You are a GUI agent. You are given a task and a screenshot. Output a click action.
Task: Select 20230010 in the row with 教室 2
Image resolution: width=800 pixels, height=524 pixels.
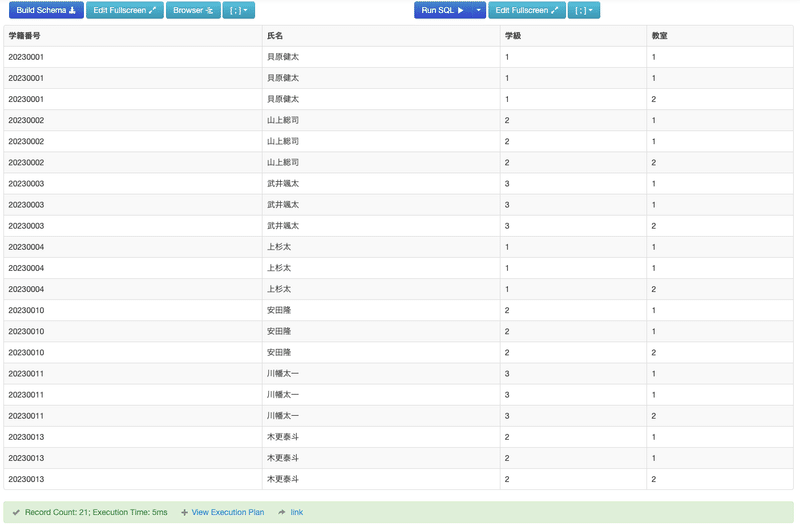[26, 352]
